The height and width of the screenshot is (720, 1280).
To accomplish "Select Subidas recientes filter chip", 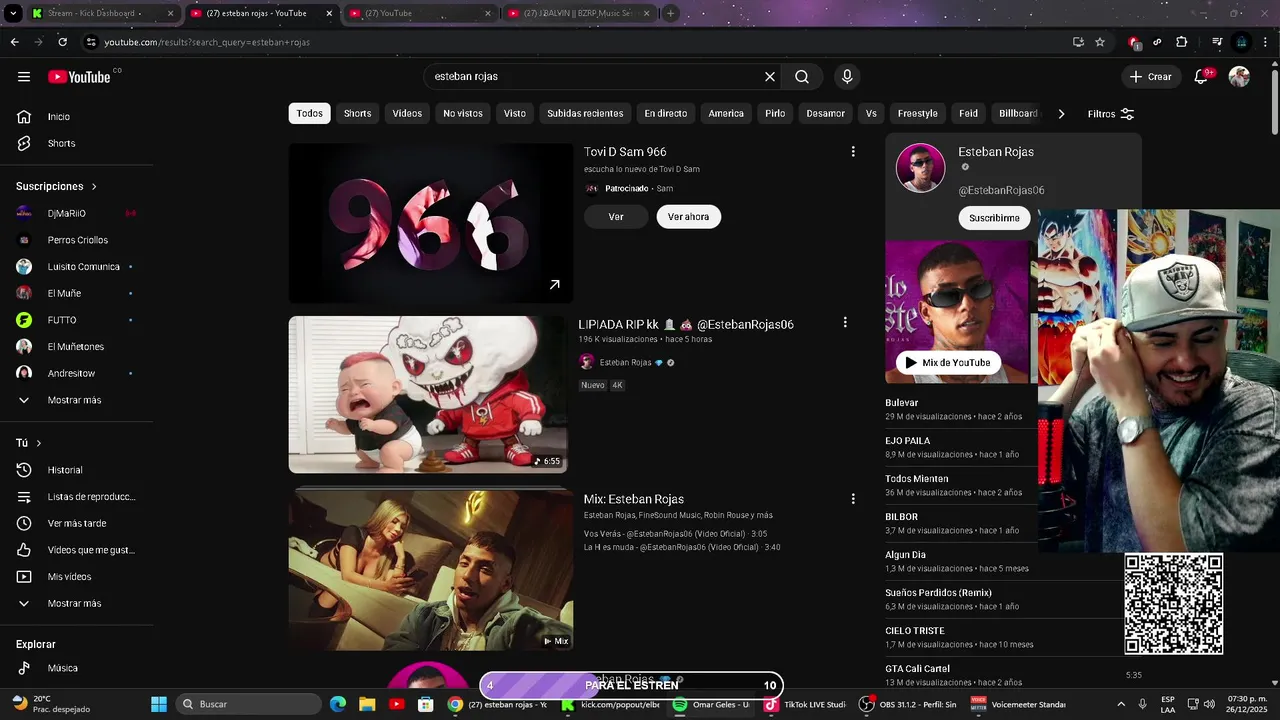I will point(585,113).
